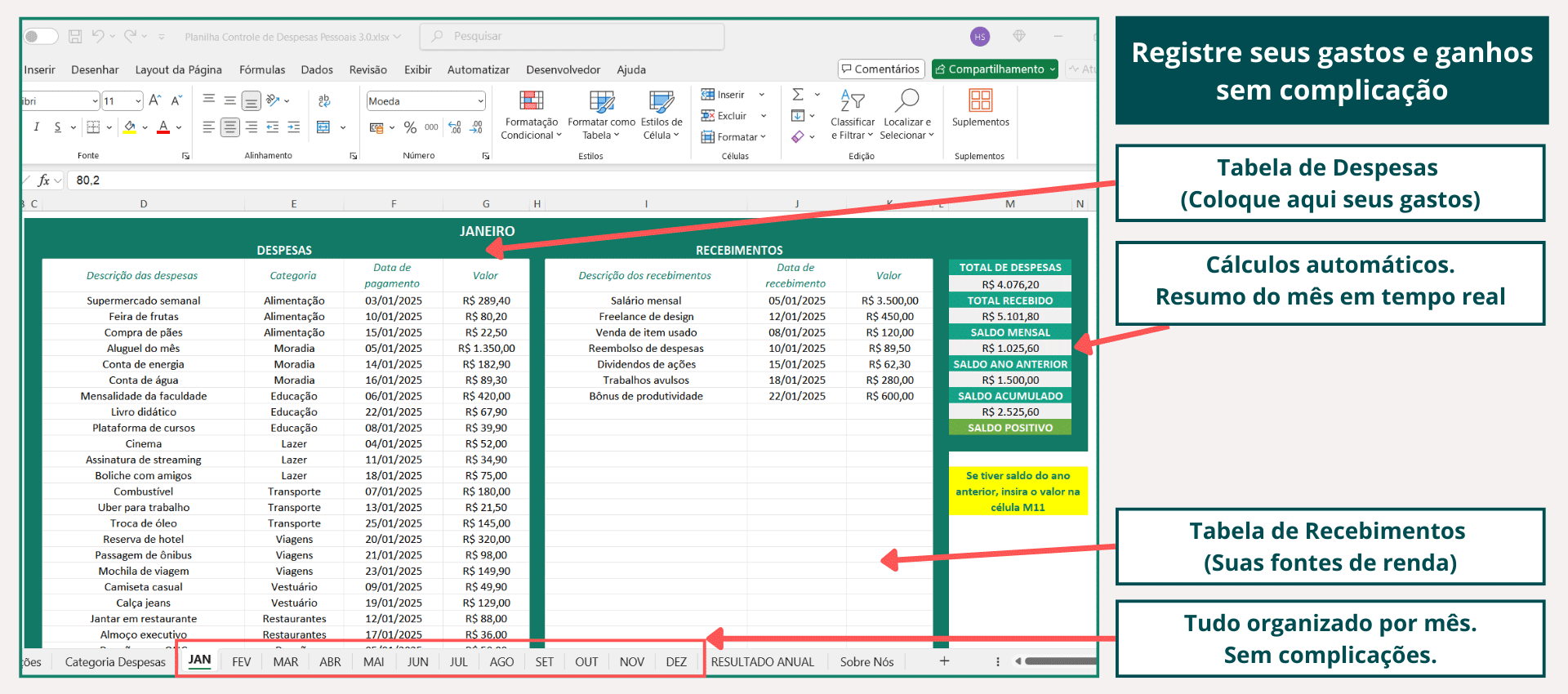Expand the Compartilhamento dropdown arrow
1568x694 pixels.
(x=1052, y=69)
